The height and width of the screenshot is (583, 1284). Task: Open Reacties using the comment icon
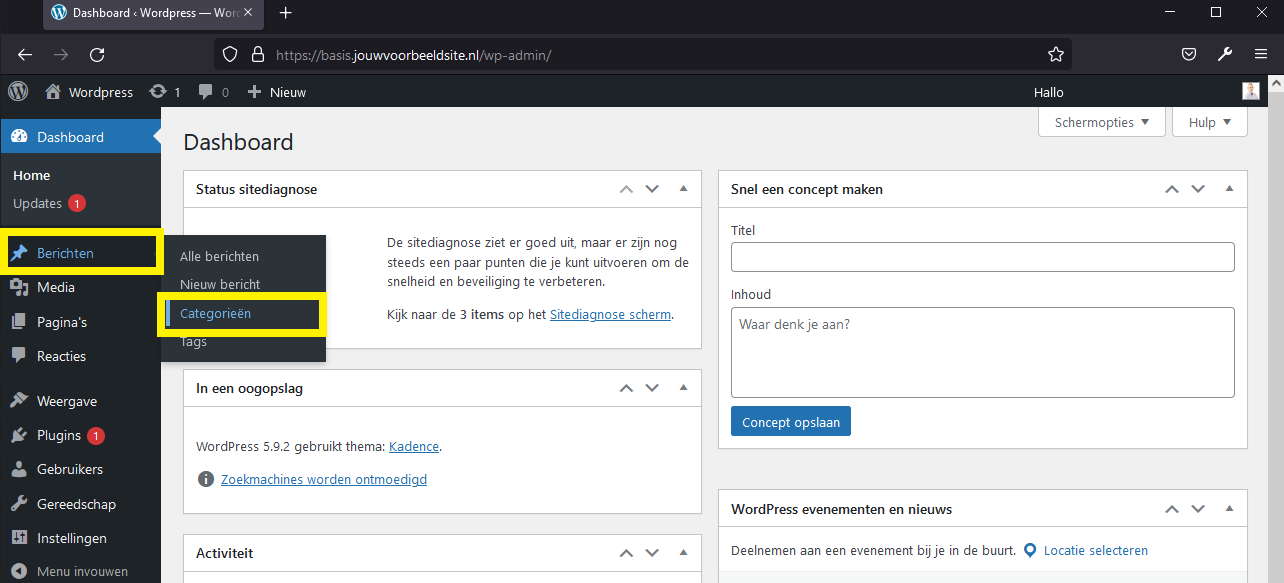[x=22, y=355]
